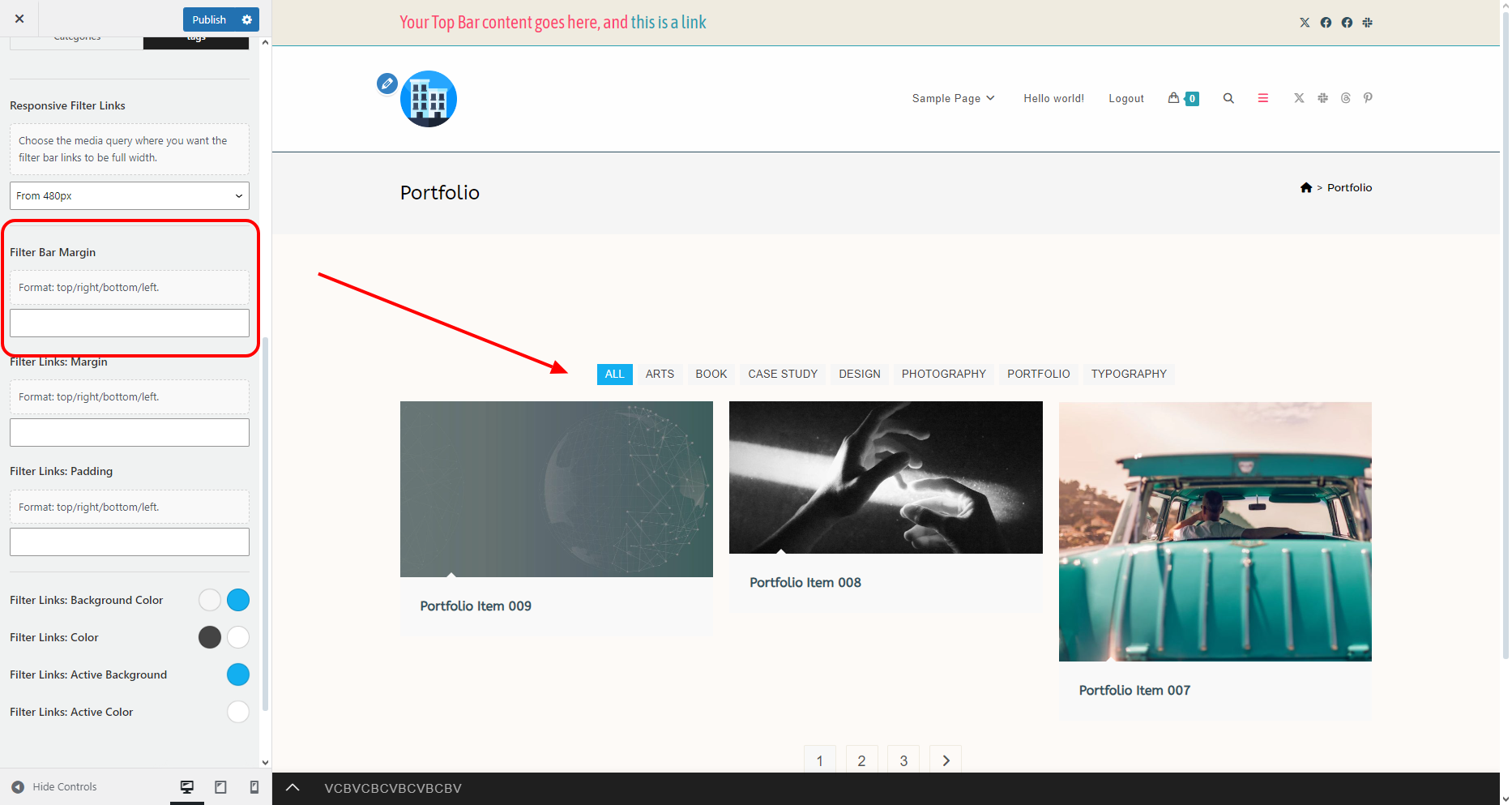Open Portfolio Item 009 title
1512x805 pixels.
476,606
